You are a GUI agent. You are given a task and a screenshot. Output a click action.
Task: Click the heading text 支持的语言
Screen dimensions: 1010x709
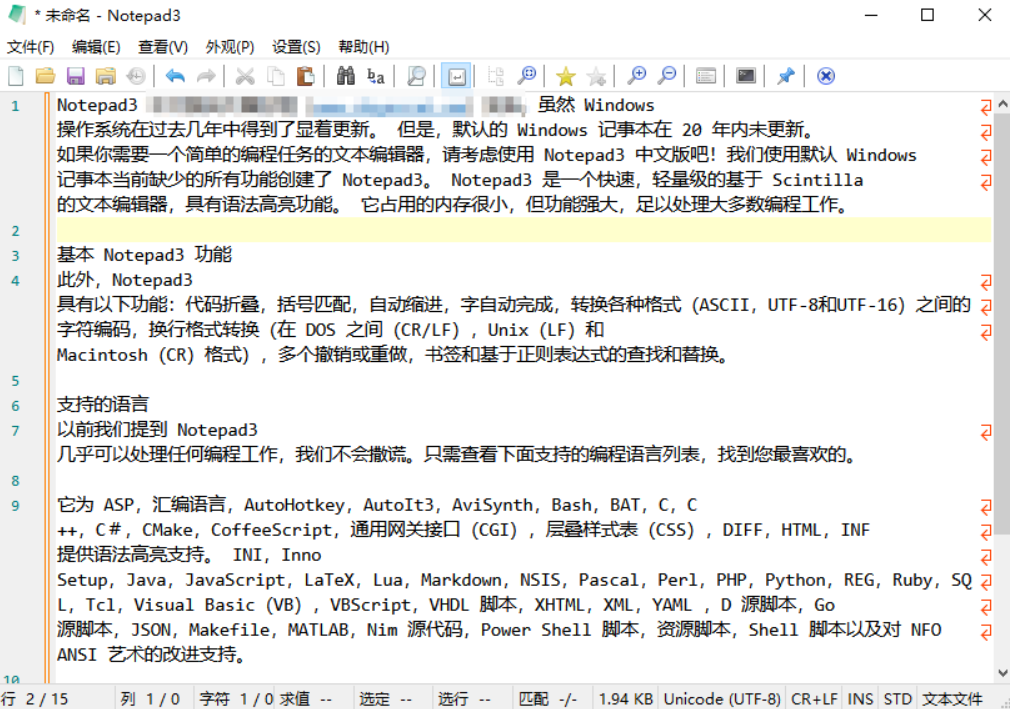(x=103, y=404)
